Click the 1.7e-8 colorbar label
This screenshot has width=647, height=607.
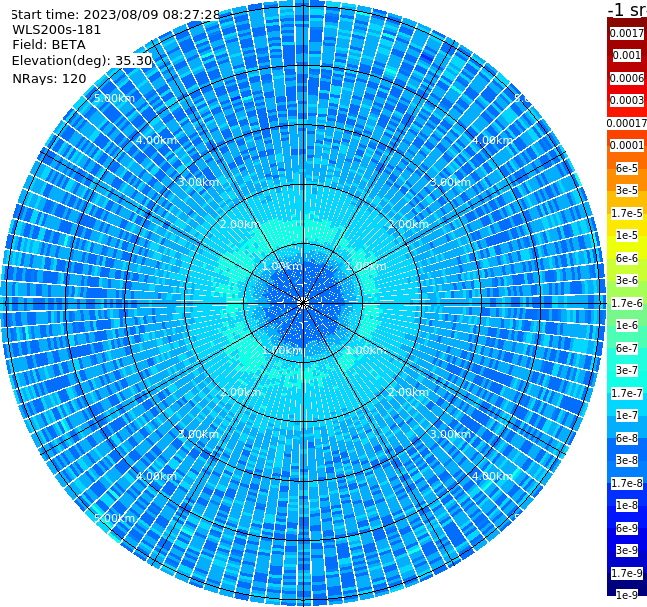tap(627, 483)
